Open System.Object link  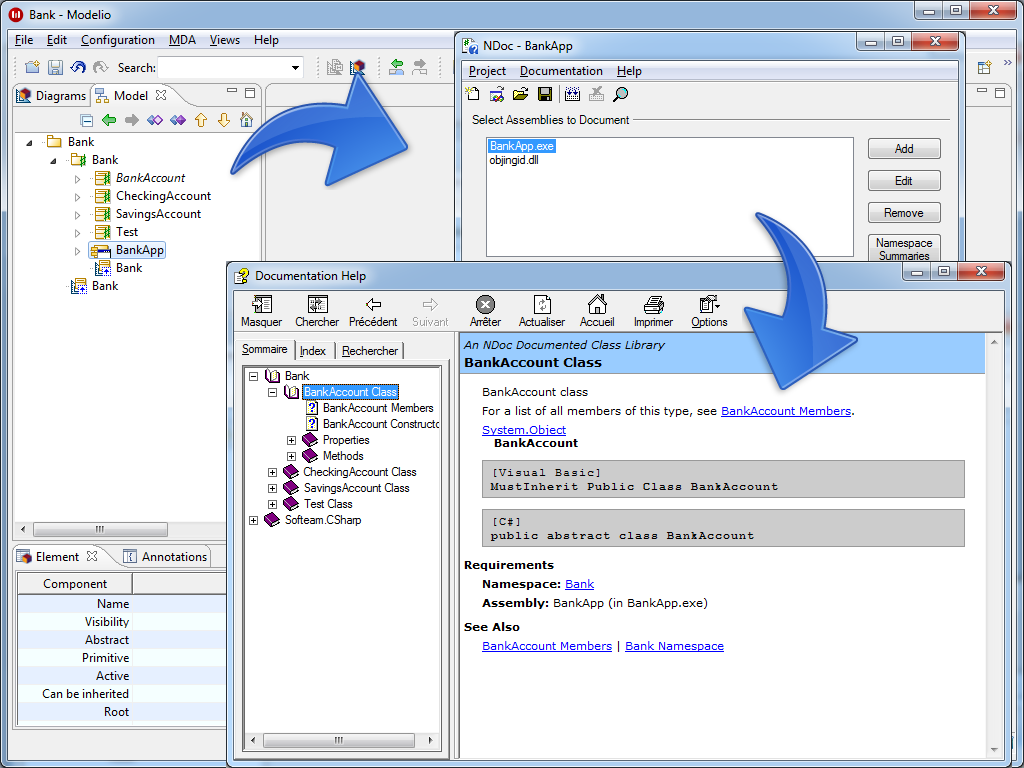point(524,430)
